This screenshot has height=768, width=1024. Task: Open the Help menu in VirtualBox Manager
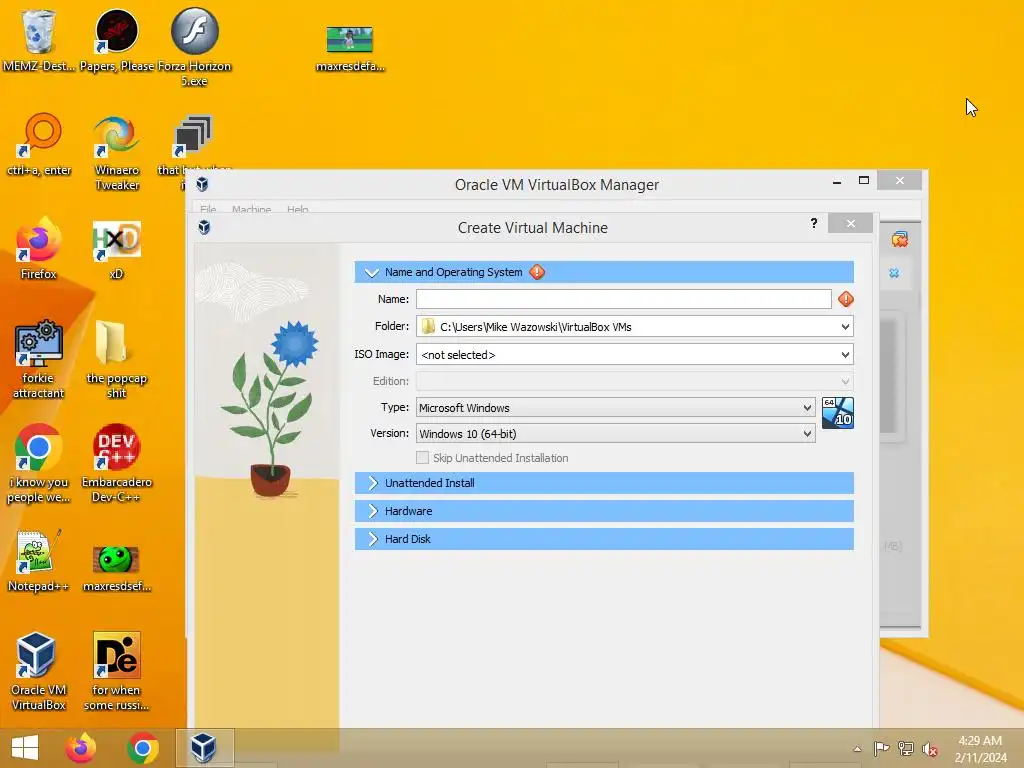coord(298,209)
